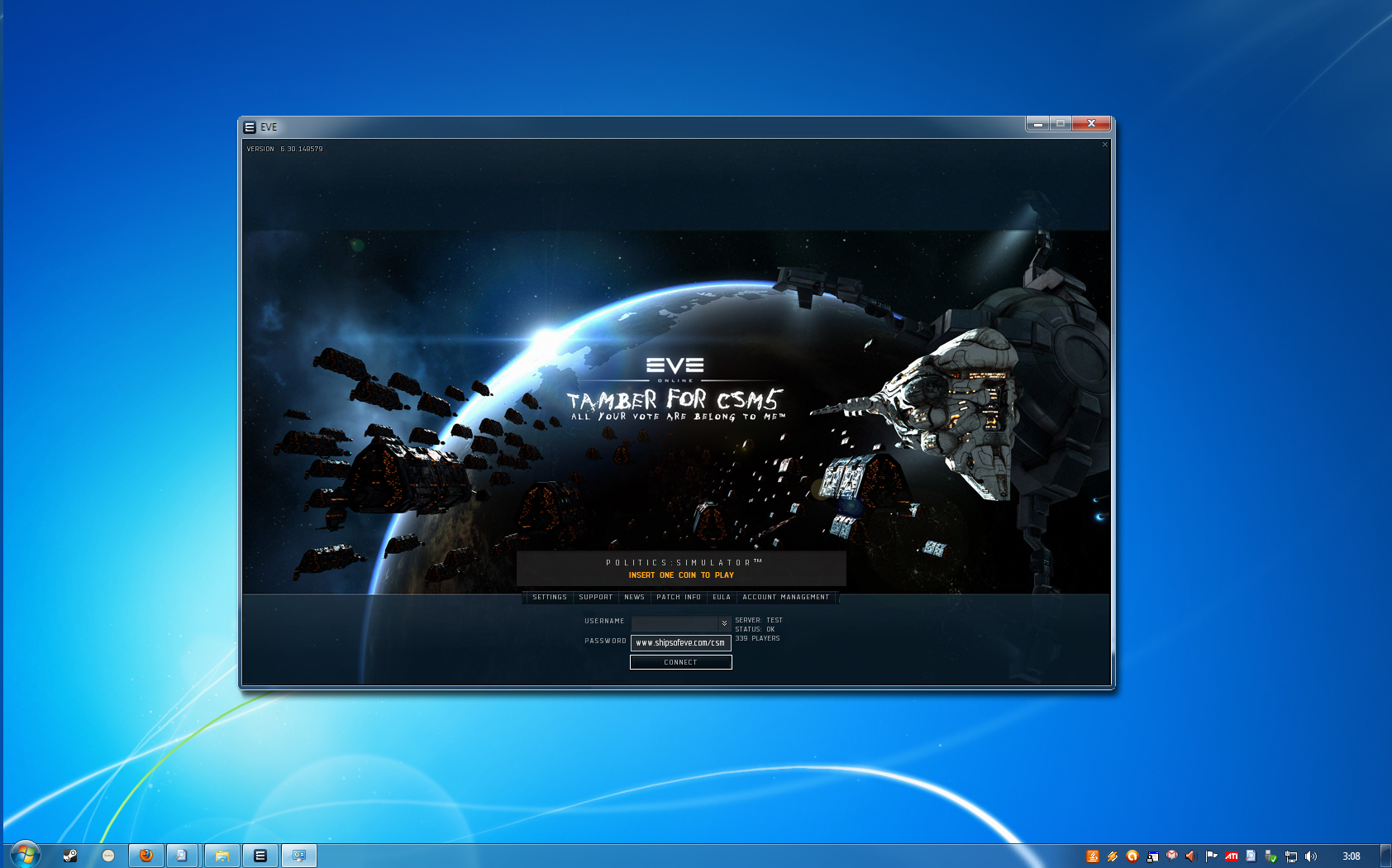The image size is (1392, 868).
Task: Open the Gmail notifier tray icon
Action: coord(1172,856)
